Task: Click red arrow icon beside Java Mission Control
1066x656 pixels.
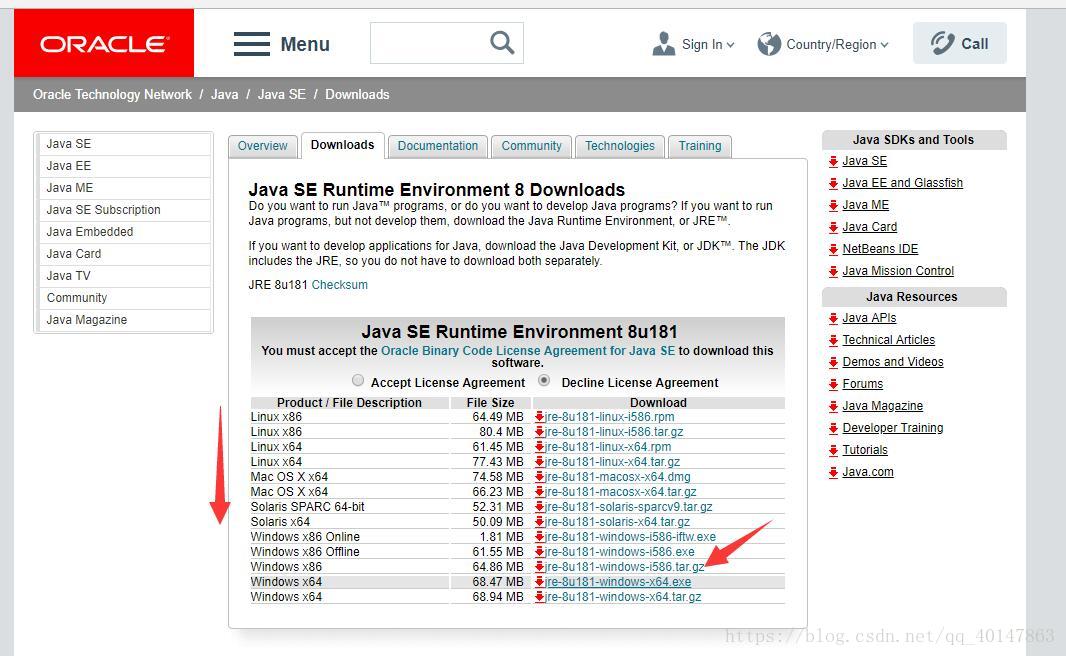Action: point(833,271)
